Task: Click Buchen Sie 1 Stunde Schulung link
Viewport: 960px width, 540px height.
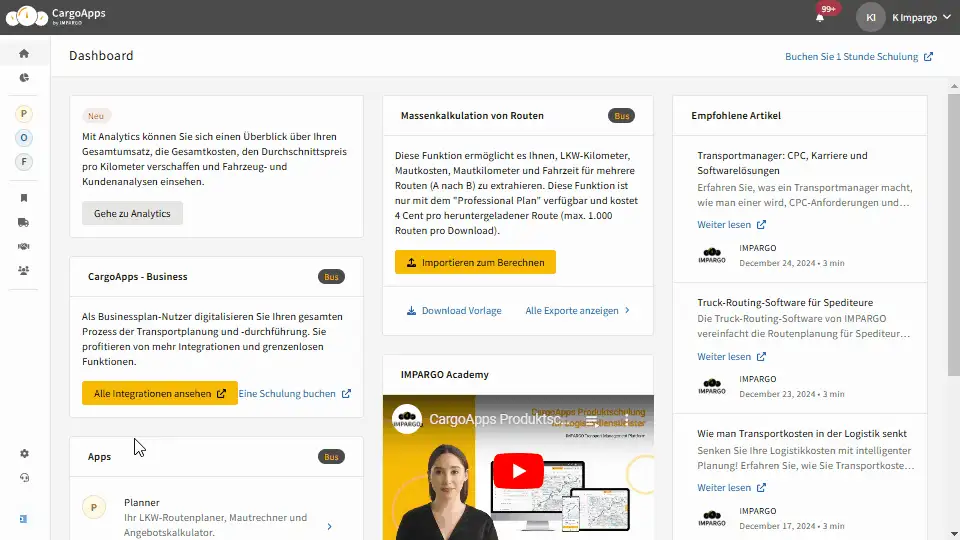Action: coord(859,56)
